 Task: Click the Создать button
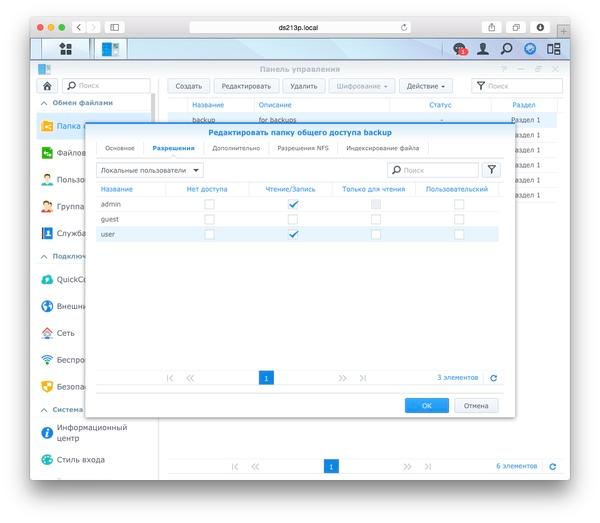189,86
